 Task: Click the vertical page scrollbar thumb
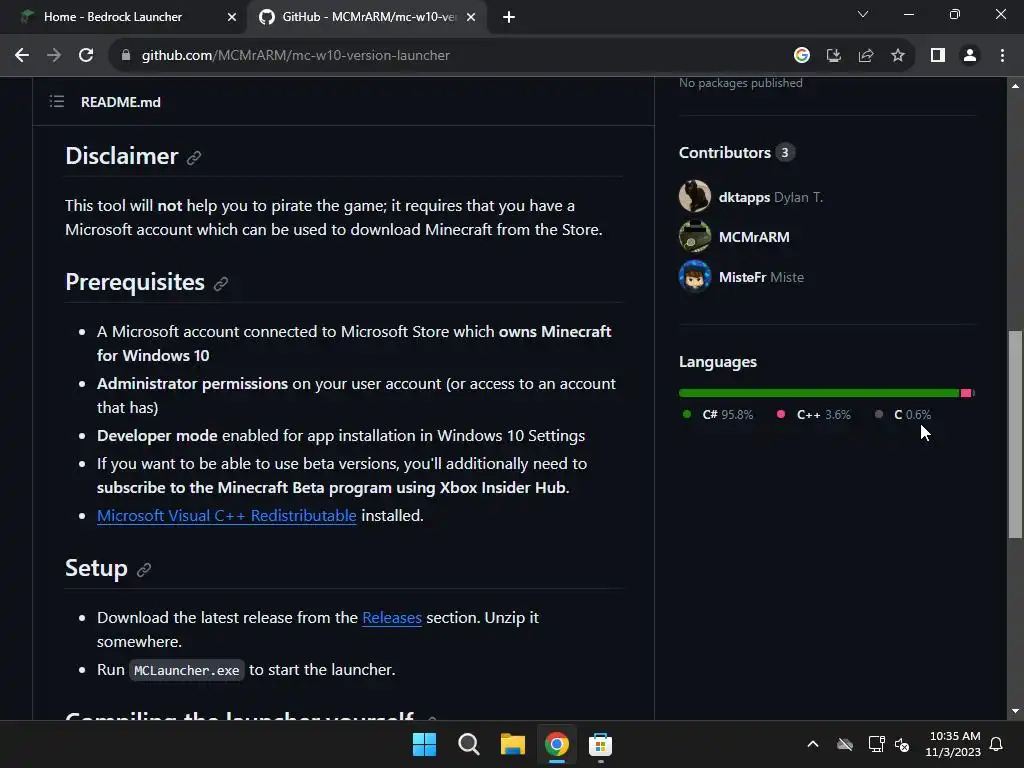click(x=1015, y=434)
